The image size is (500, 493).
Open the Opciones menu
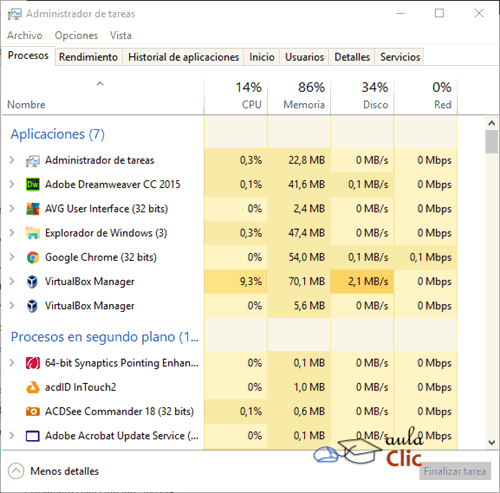pyautogui.click(x=76, y=35)
